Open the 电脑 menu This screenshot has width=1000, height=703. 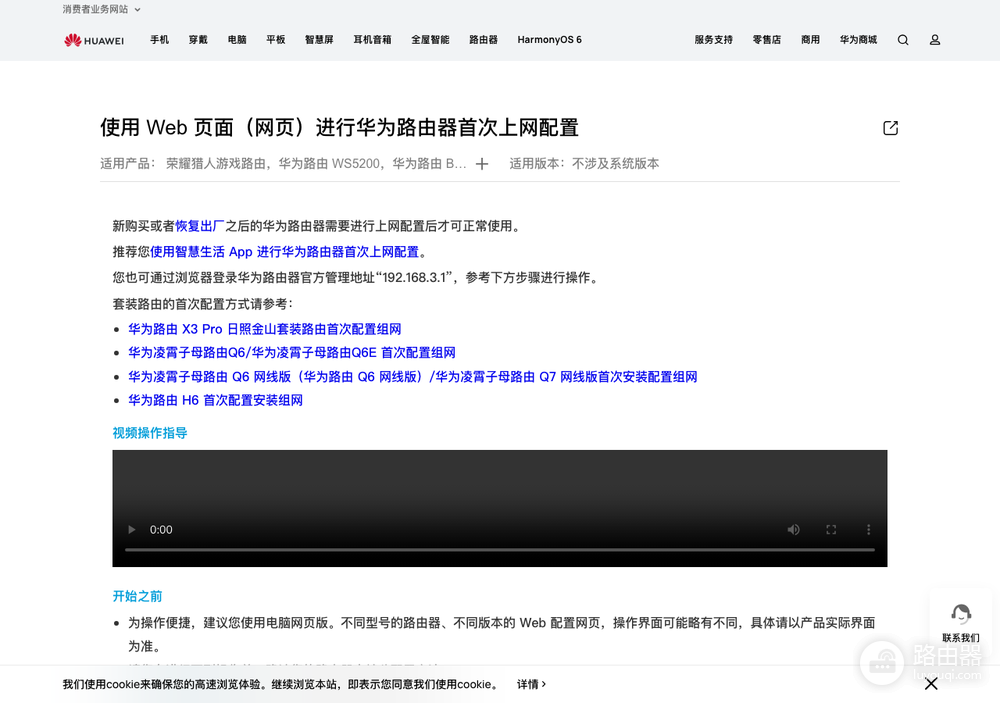pos(237,40)
